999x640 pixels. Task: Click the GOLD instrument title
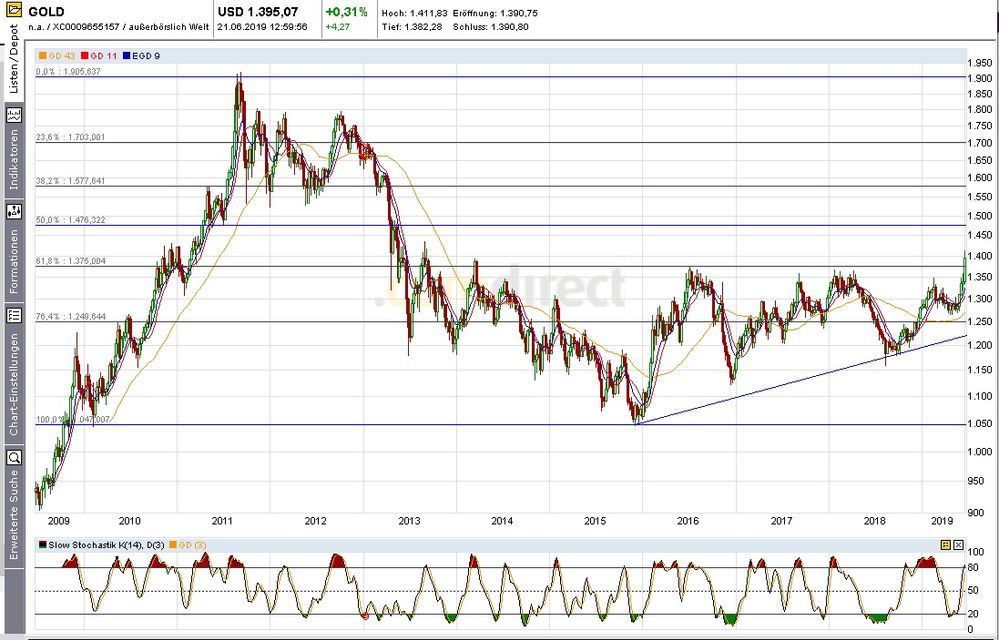pyautogui.click(x=48, y=11)
